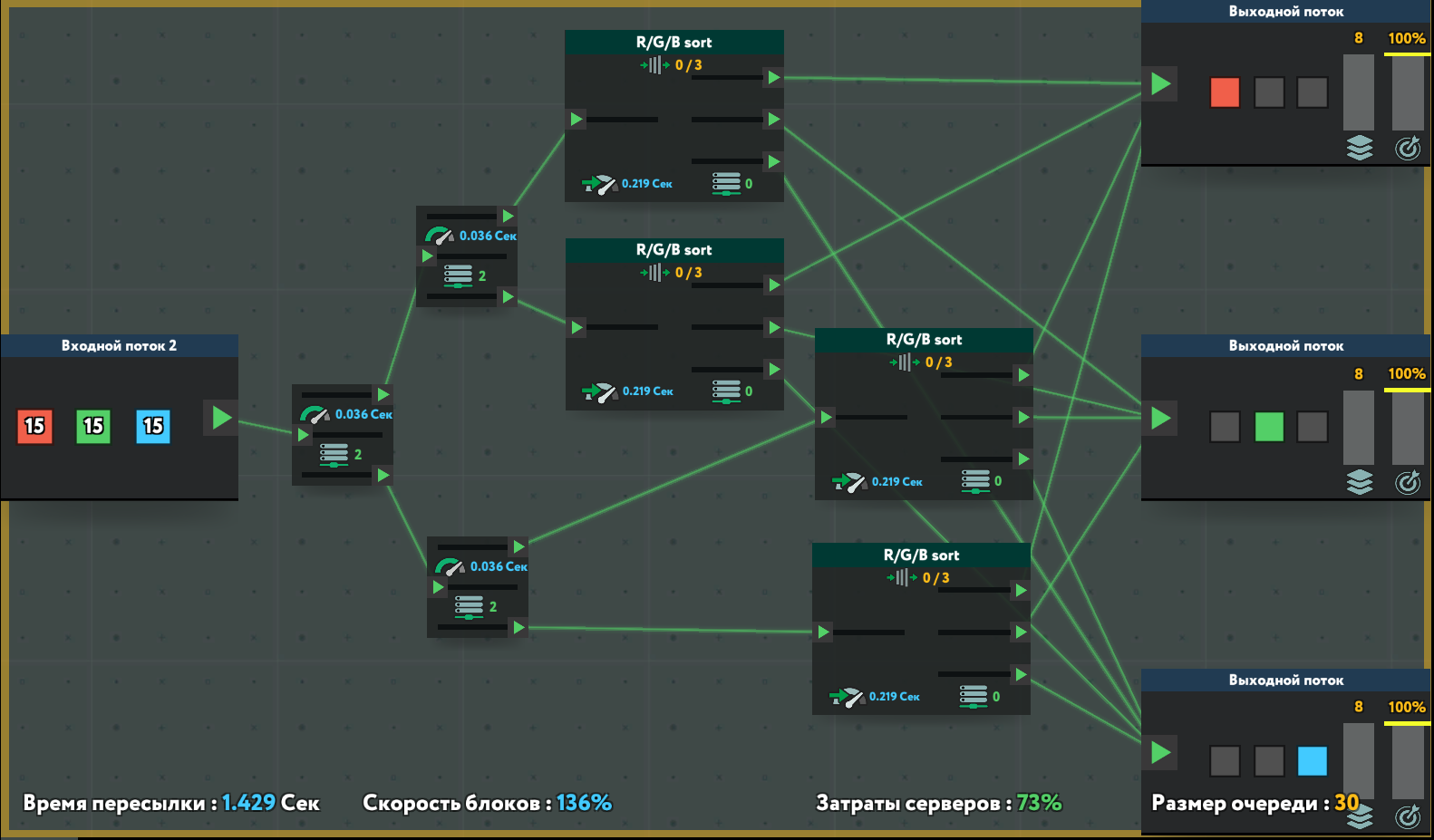Image resolution: width=1434 pixels, height=840 pixels.
Task: Click the Размер очереди 30 status
Action: [x=1255, y=803]
